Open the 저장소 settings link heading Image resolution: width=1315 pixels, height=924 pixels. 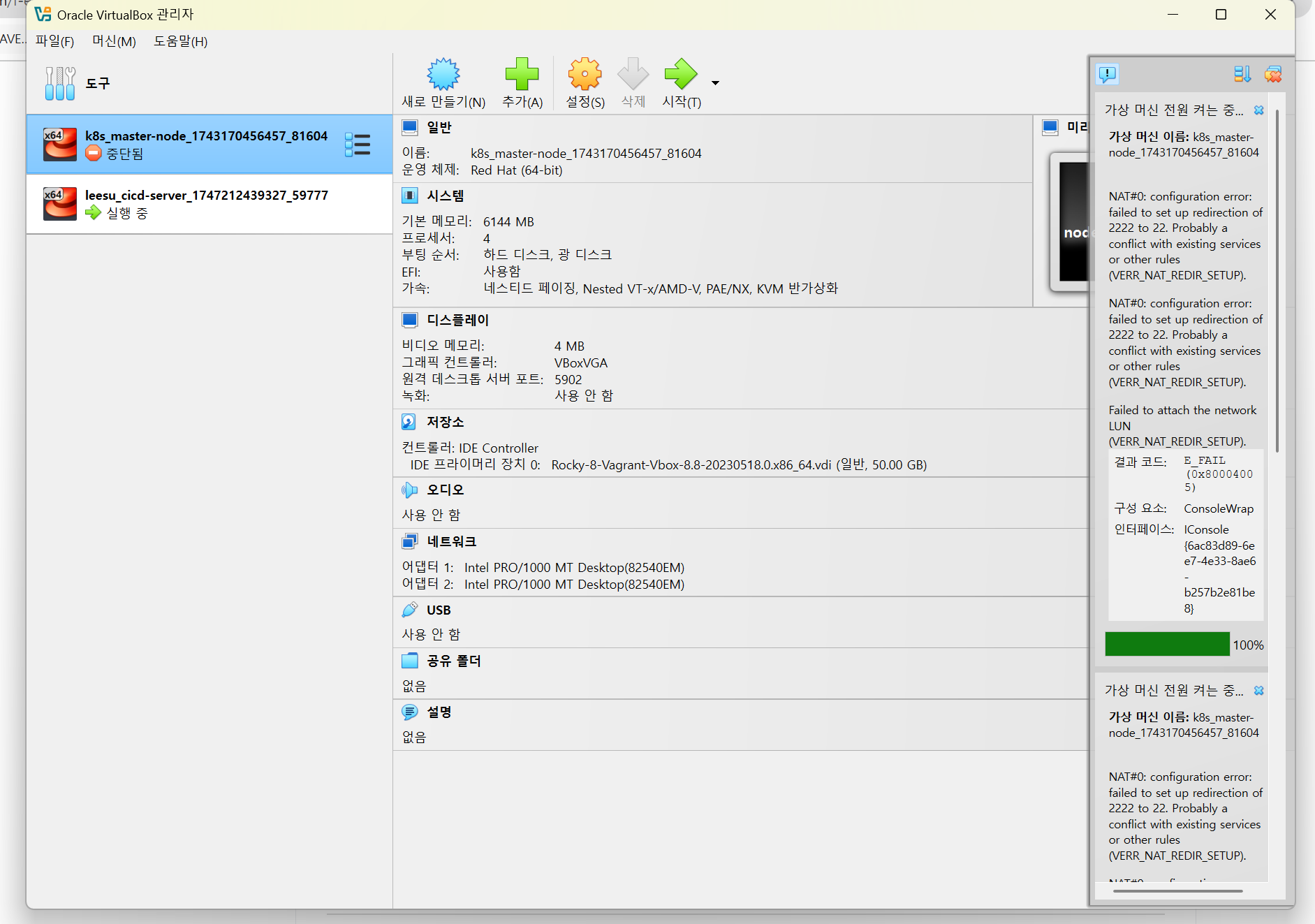446,422
